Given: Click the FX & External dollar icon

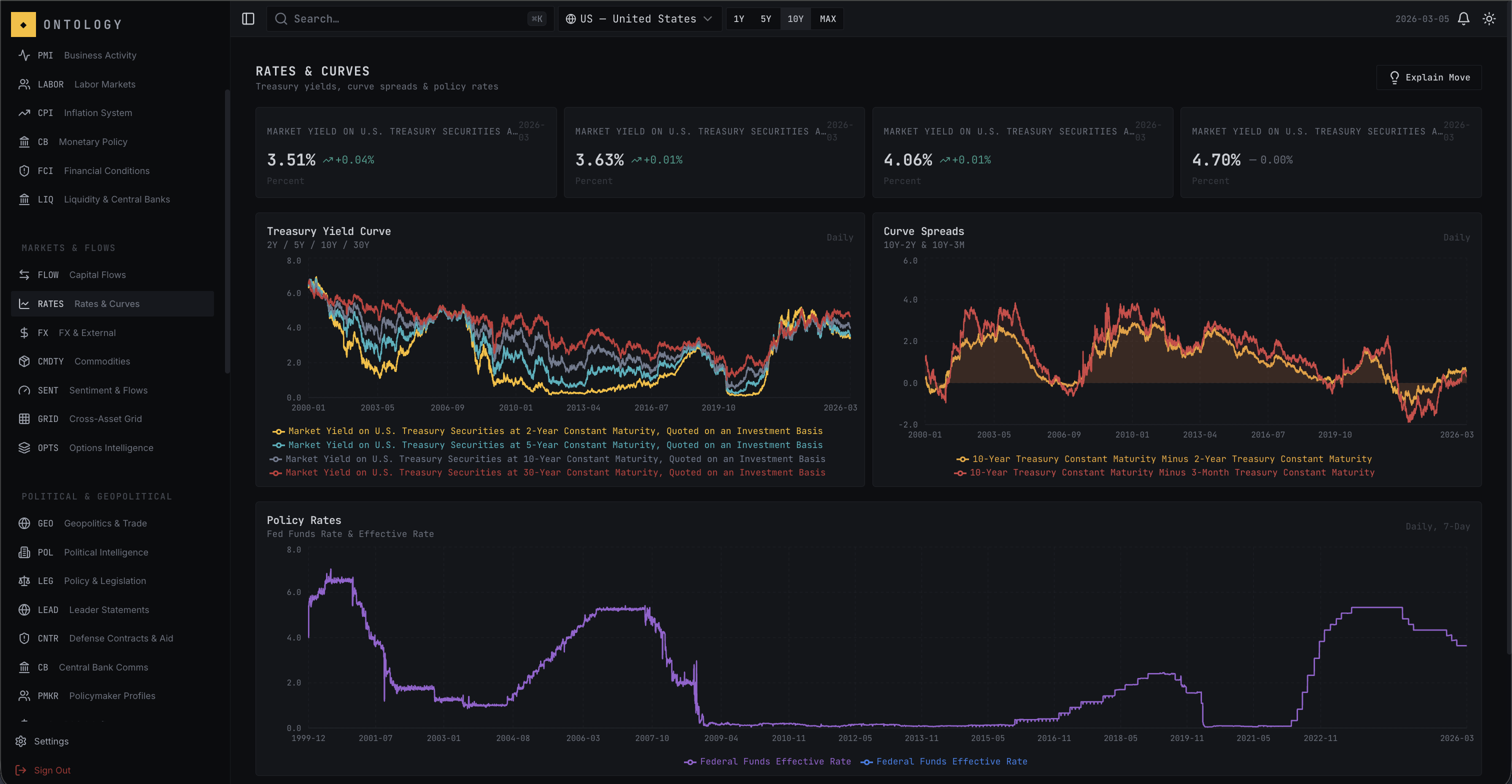Looking at the screenshot, I should (24, 332).
